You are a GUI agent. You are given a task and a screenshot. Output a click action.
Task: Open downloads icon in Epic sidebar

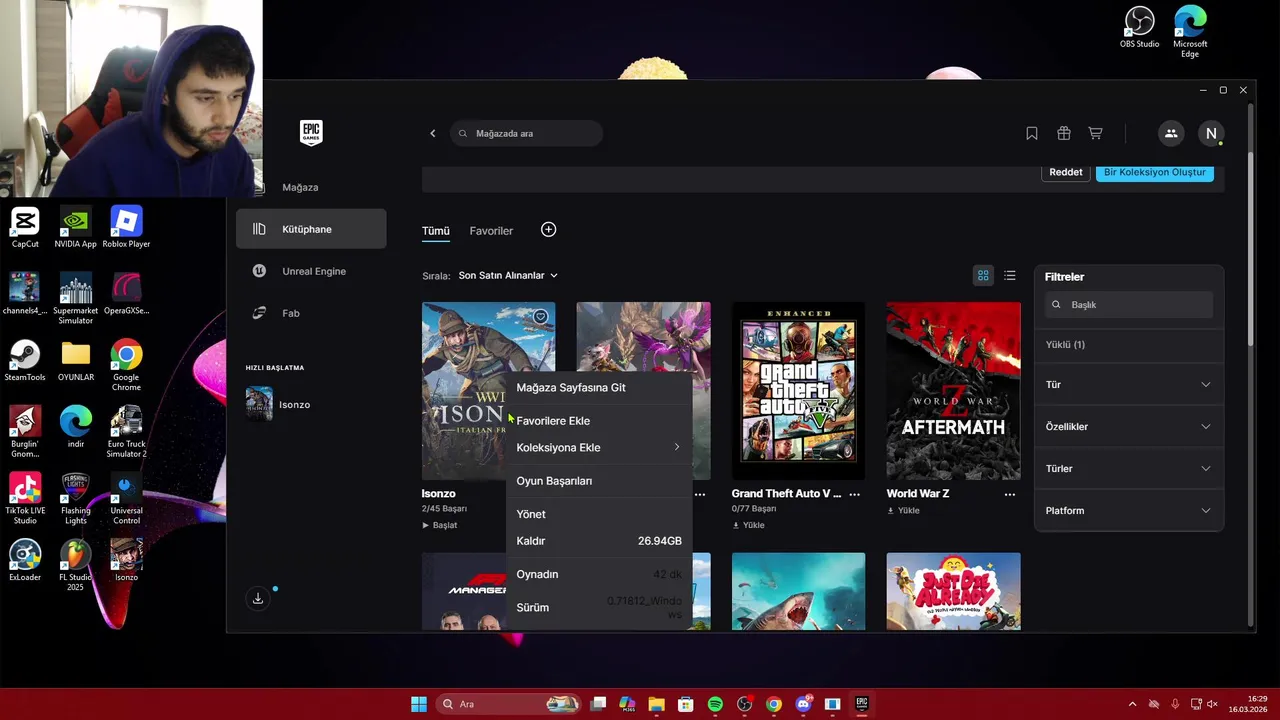pos(258,598)
